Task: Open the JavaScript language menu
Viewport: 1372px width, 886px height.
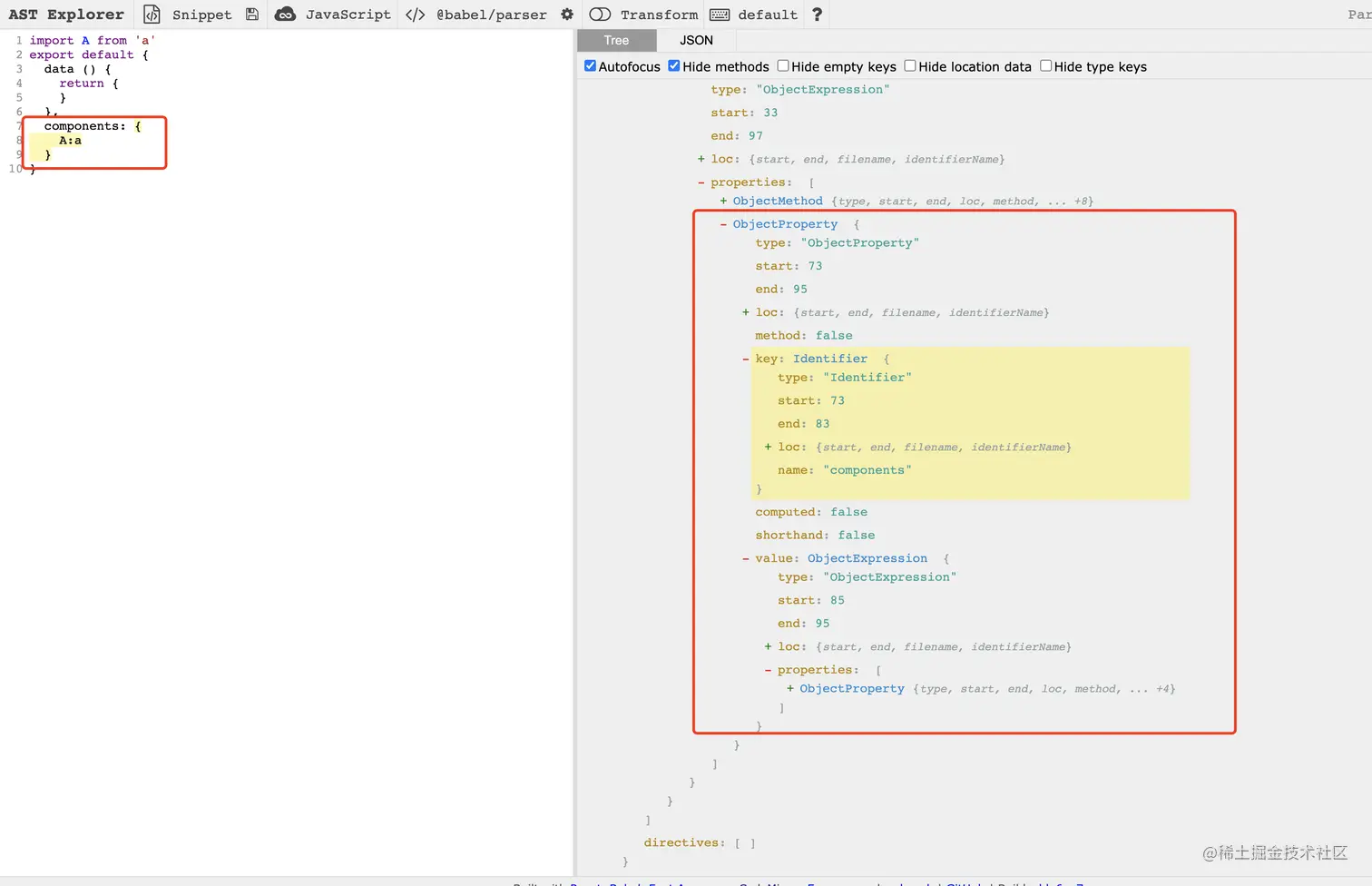Action: click(x=348, y=15)
